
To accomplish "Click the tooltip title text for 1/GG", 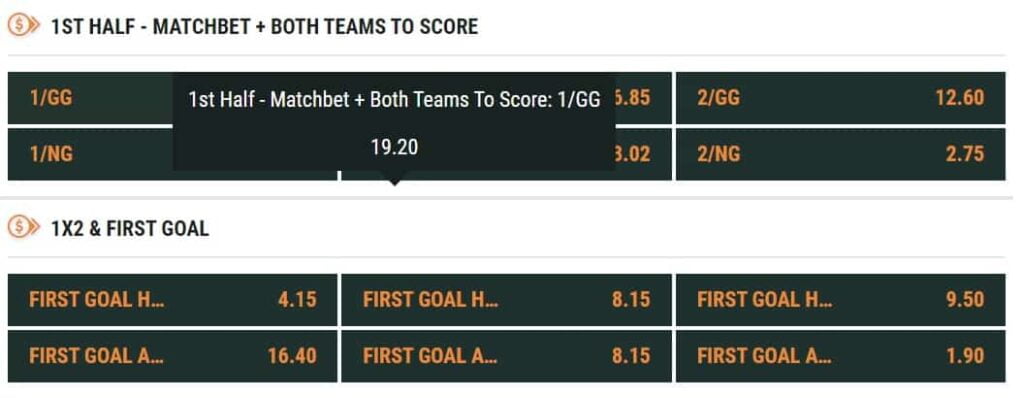I will [x=394, y=100].
